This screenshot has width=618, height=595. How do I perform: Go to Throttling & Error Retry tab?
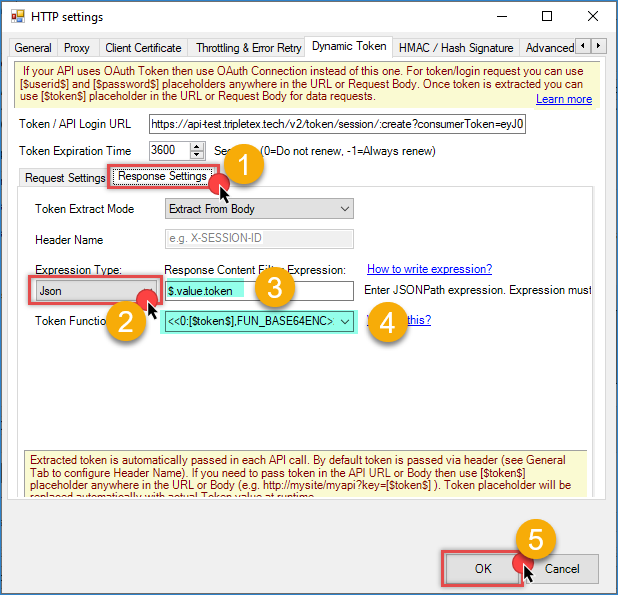246,48
